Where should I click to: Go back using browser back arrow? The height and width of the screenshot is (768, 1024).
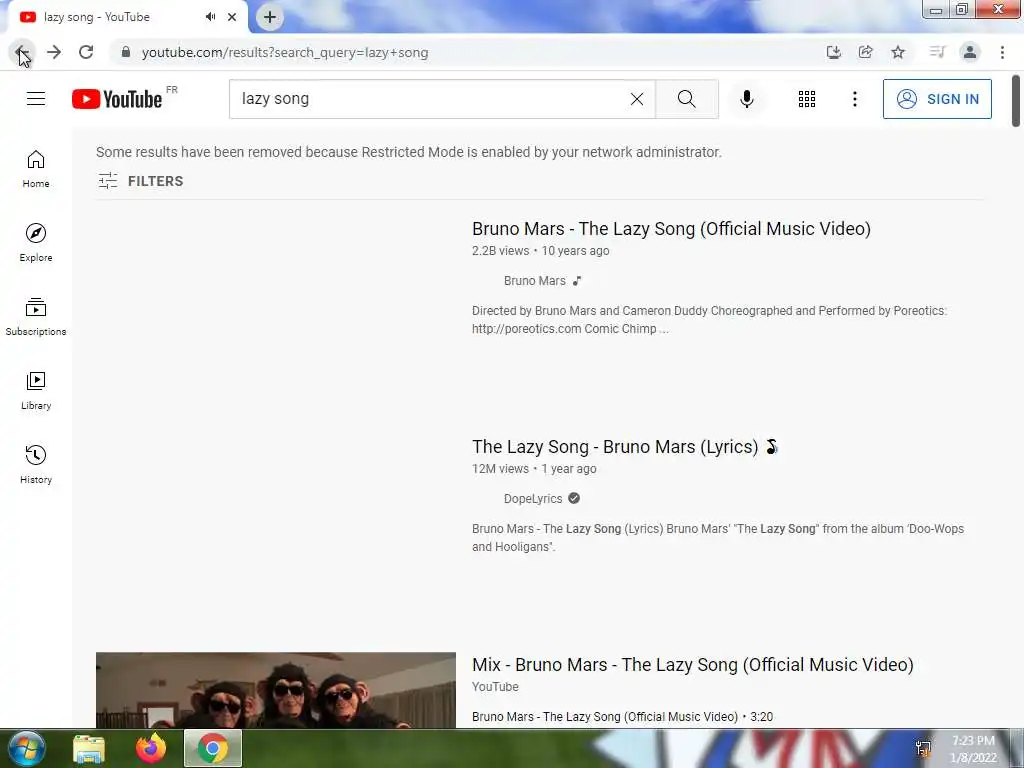coord(22,52)
